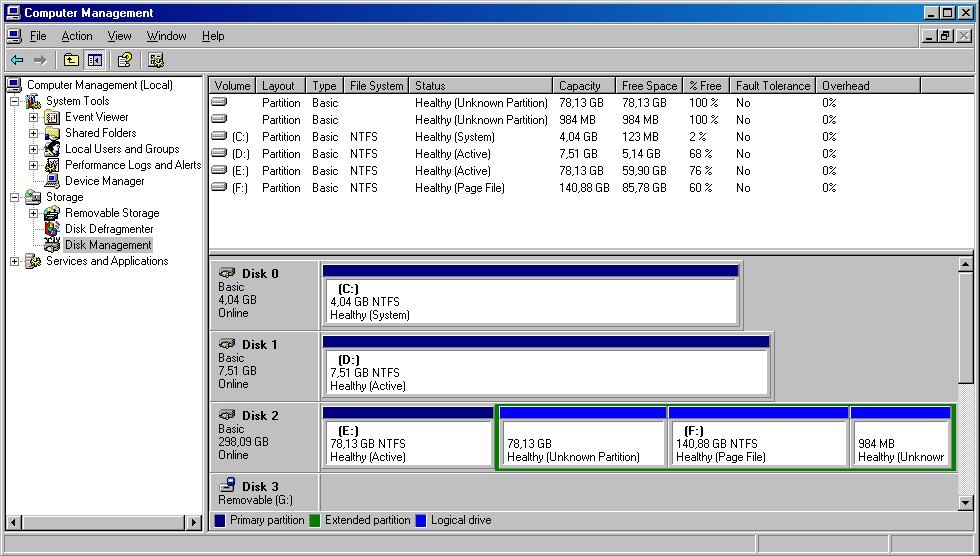
Task: Toggle the Show/Hide Console Tree button
Action: pos(94,60)
